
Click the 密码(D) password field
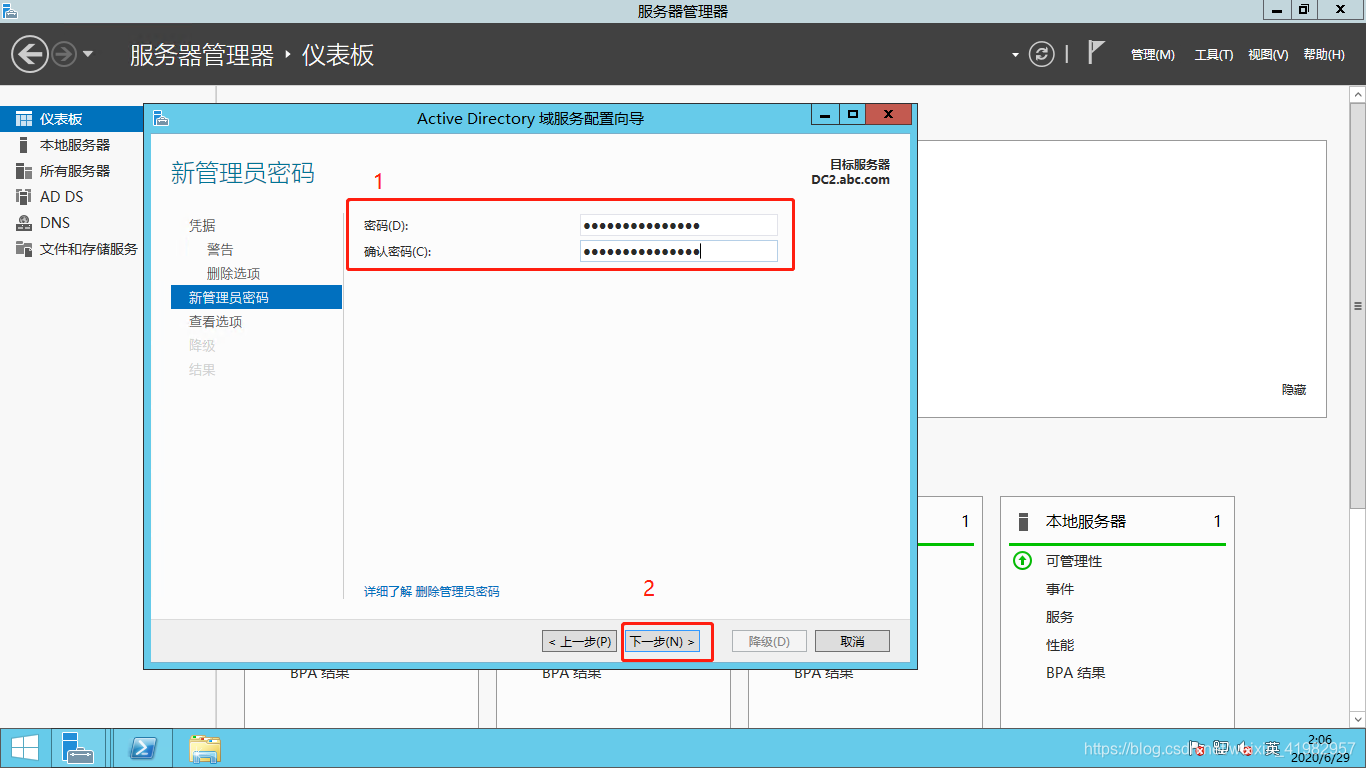pyautogui.click(x=678, y=225)
